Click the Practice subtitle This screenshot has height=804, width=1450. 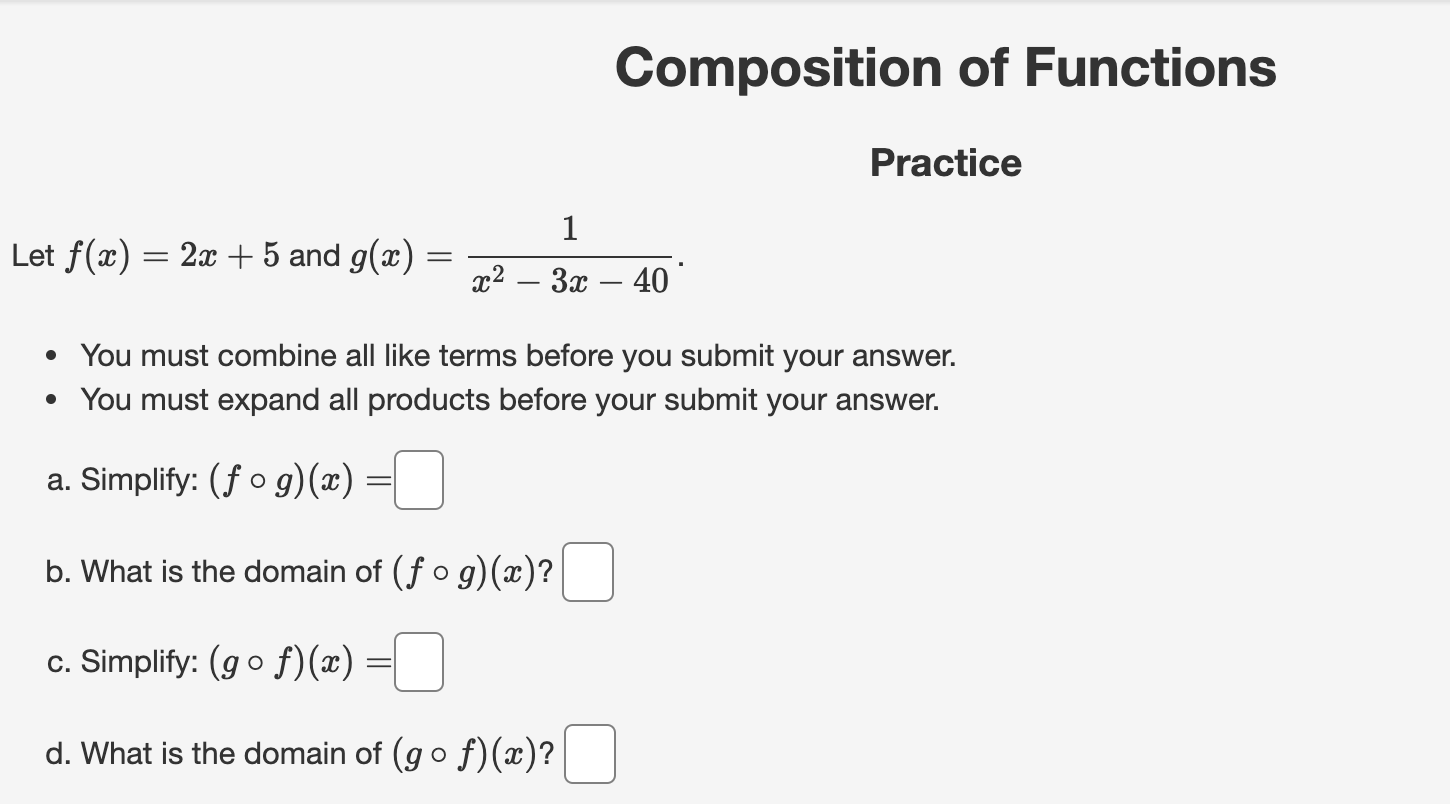pos(945,163)
